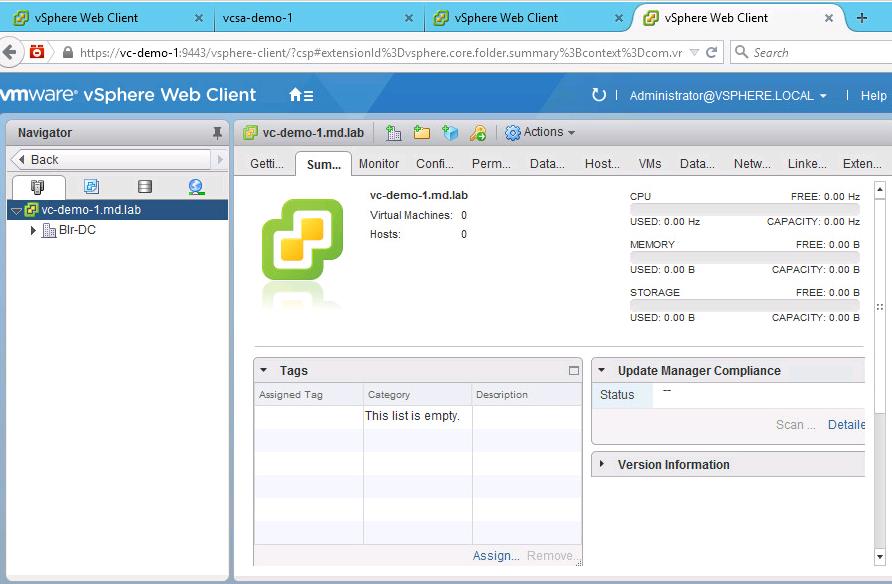The width and height of the screenshot is (892, 584).
Task: Refresh the vSphere Web Client view
Action: [598, 95]
